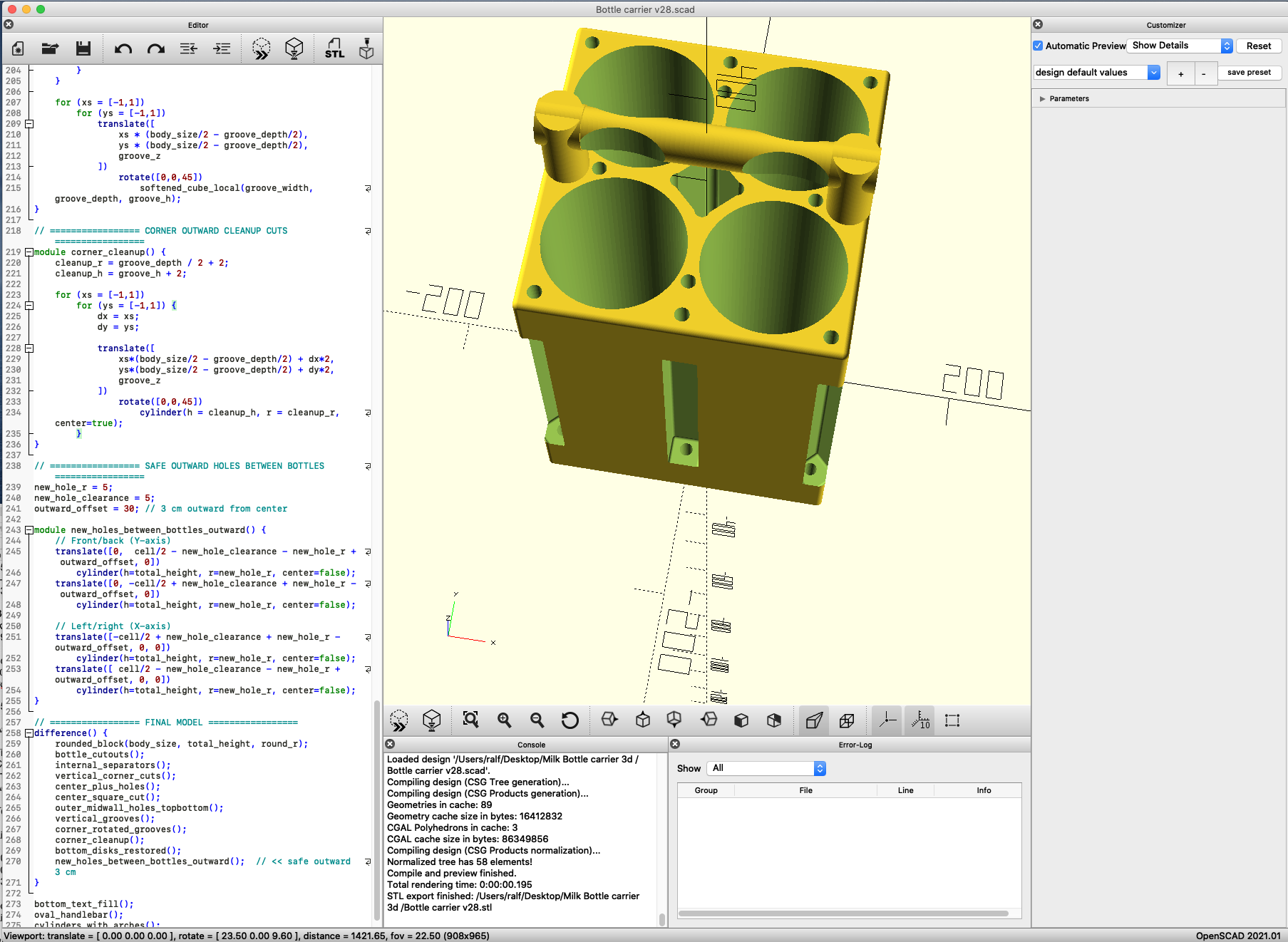Click the "Total rendering time" console line
The width and height of the screenshot is (1288, 942).
(459, 885)
